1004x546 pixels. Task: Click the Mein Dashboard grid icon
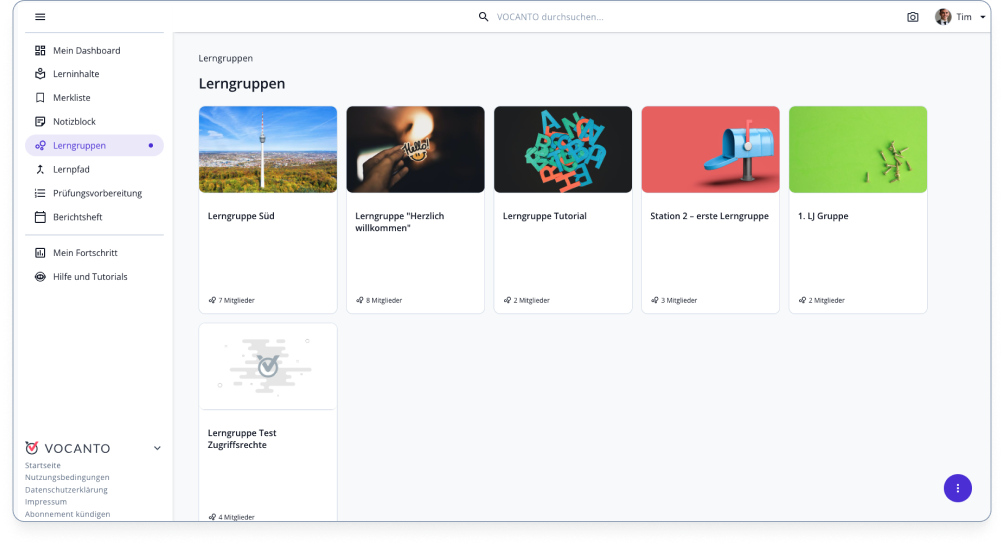[40, 50]
